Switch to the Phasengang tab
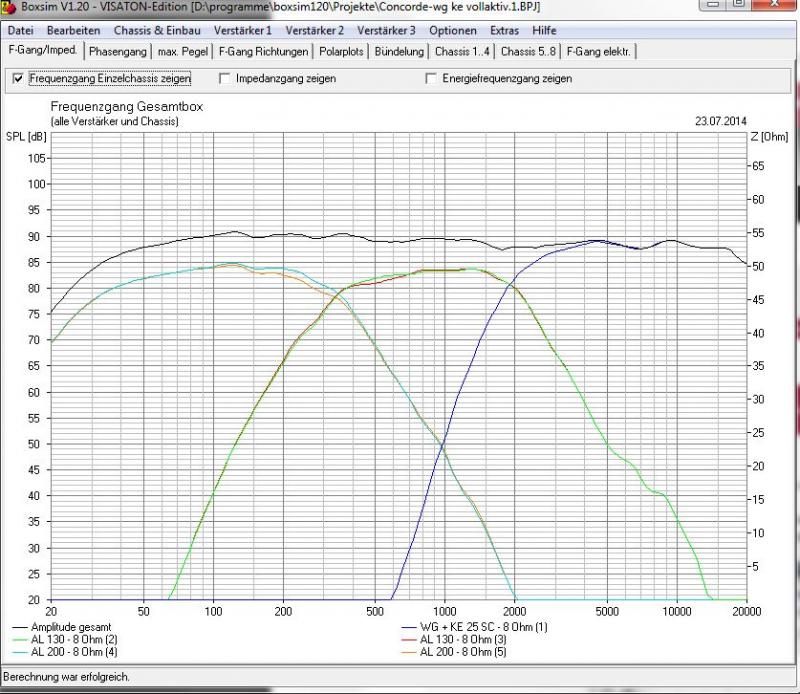Screen dimensions: 800x694 coord(118,51)
